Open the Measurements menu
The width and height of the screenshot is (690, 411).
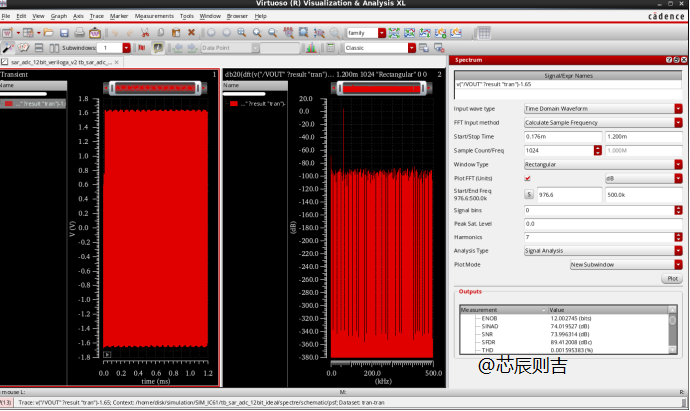154,16
